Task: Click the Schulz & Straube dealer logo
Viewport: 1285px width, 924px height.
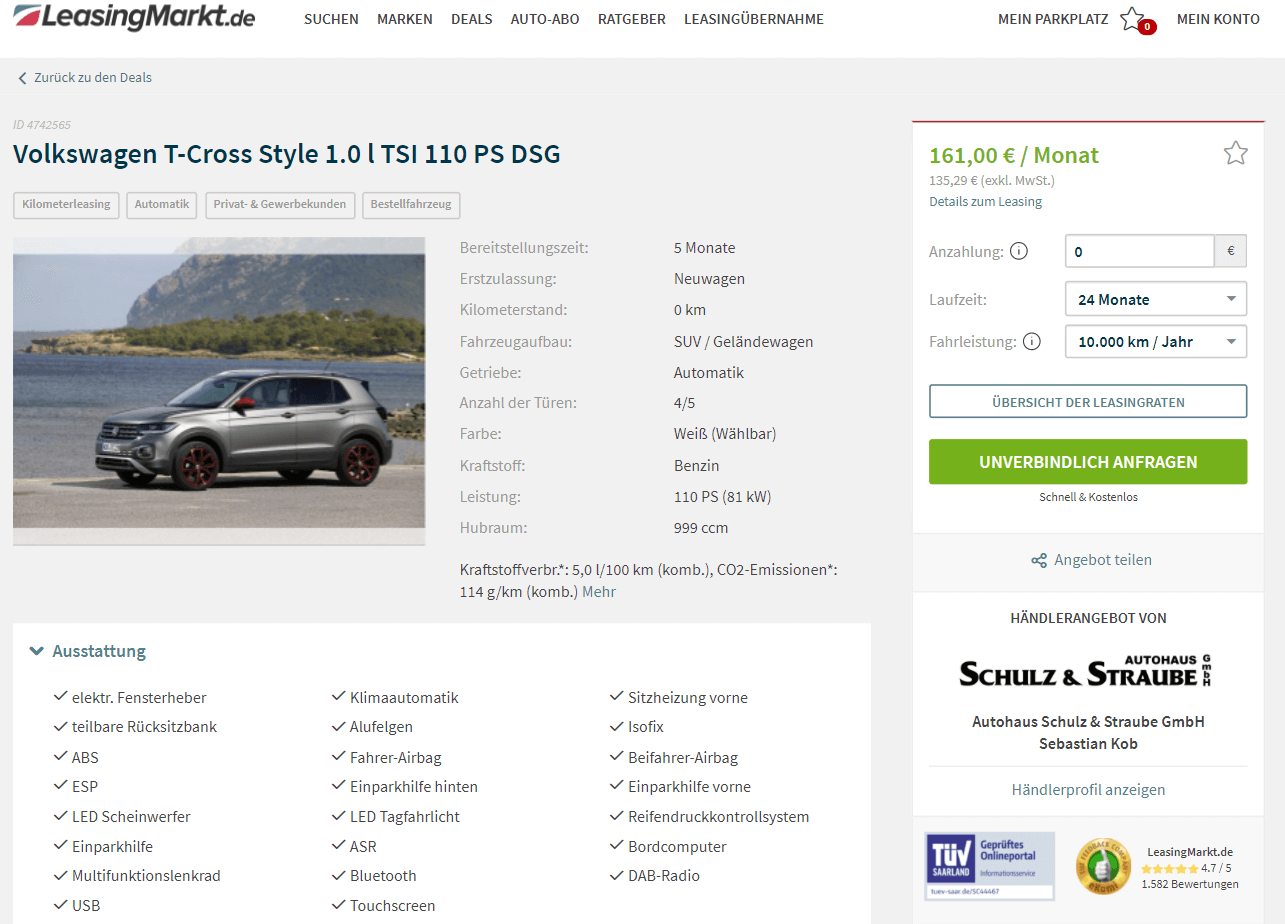Action: [x=1088, y=672]
